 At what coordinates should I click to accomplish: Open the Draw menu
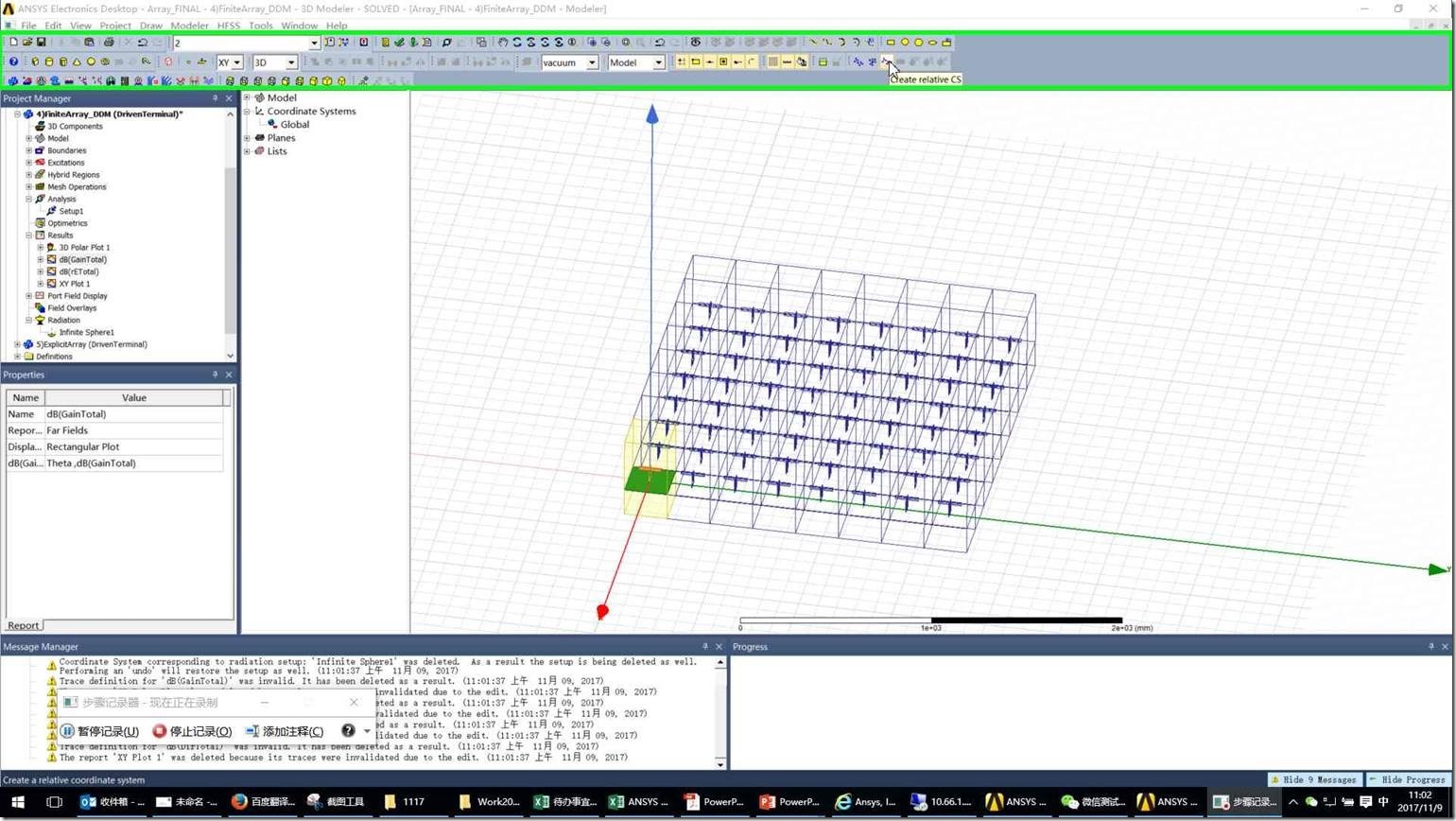point(150,26)
